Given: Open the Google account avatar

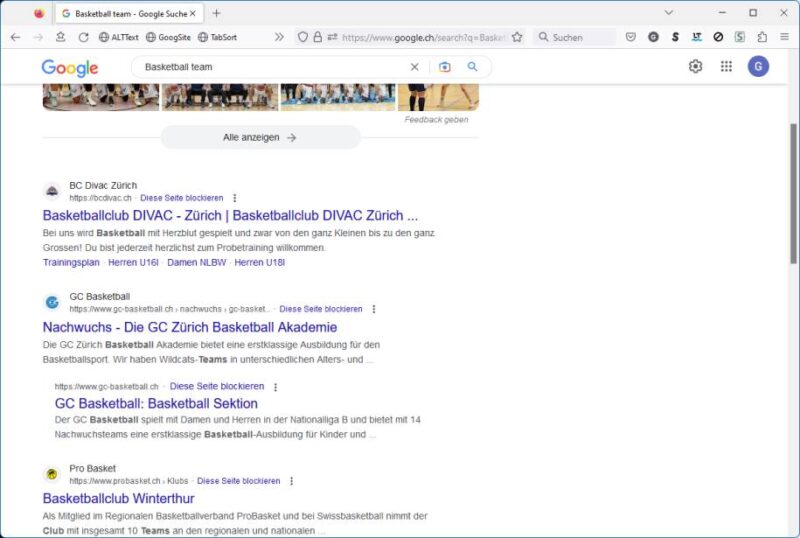Looking at the screenshot, I should tap(759, 67).
